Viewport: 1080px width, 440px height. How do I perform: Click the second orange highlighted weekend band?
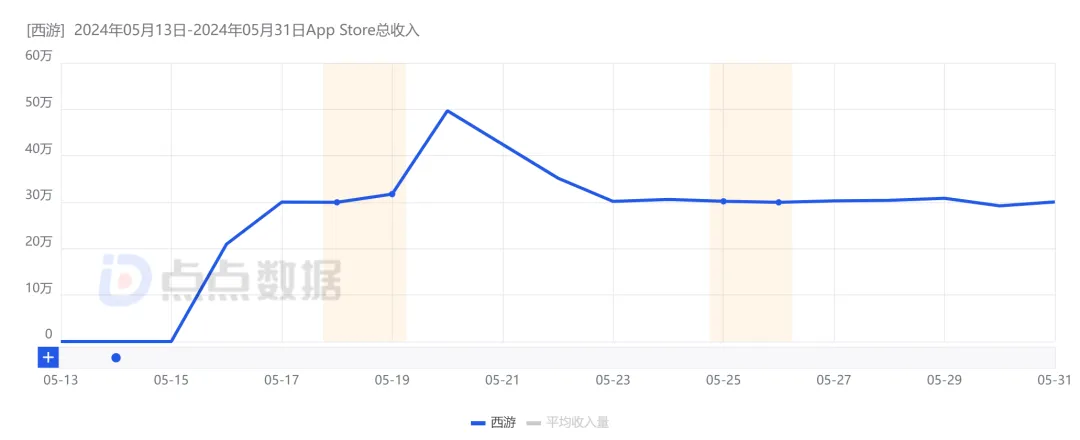(x=750, y=270)
